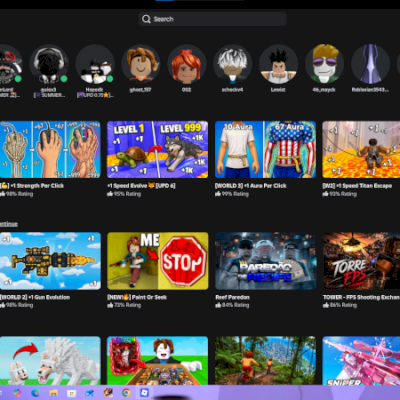Open +1 Aura Per Click game thumbnail
This screenshot has height=400, width=400.
point(265,149)
